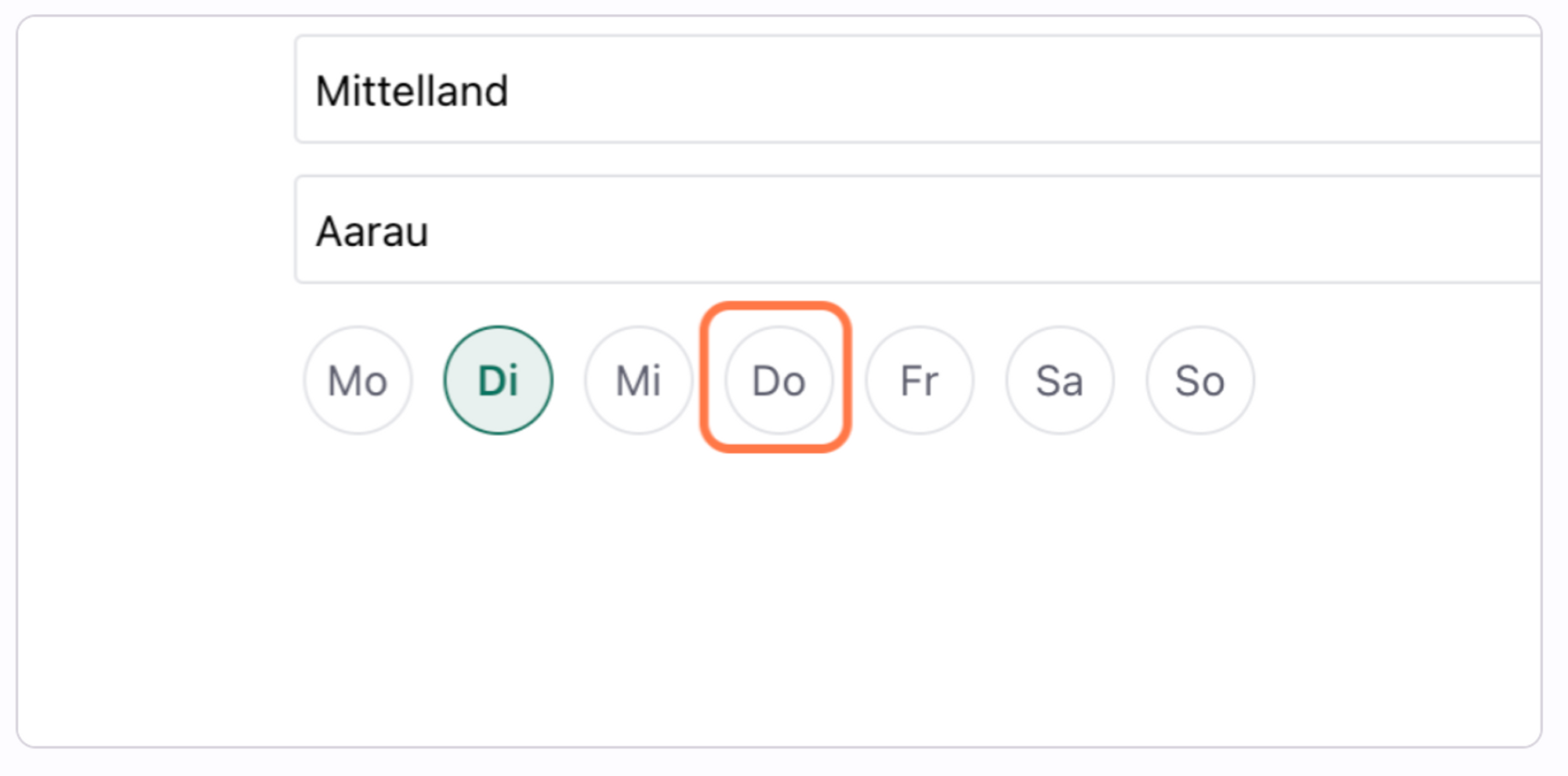This screenshot has height=776, width=1568.
Task: Activate the Sa day circle
Action: (x=1059, y=381)
